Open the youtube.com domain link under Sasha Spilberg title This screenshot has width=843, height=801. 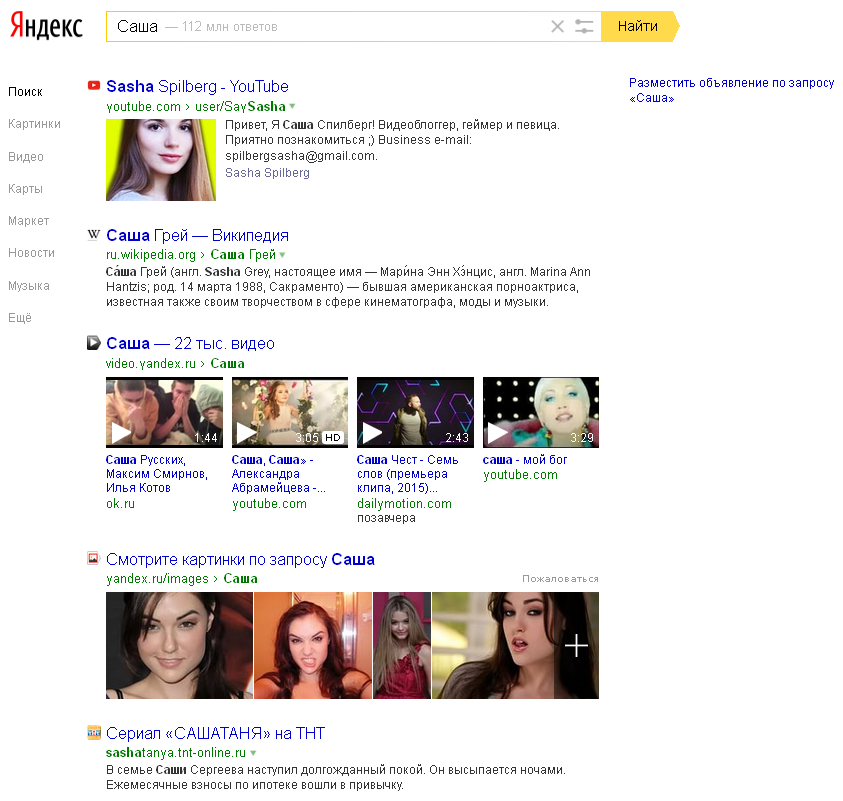coord(144,107)
